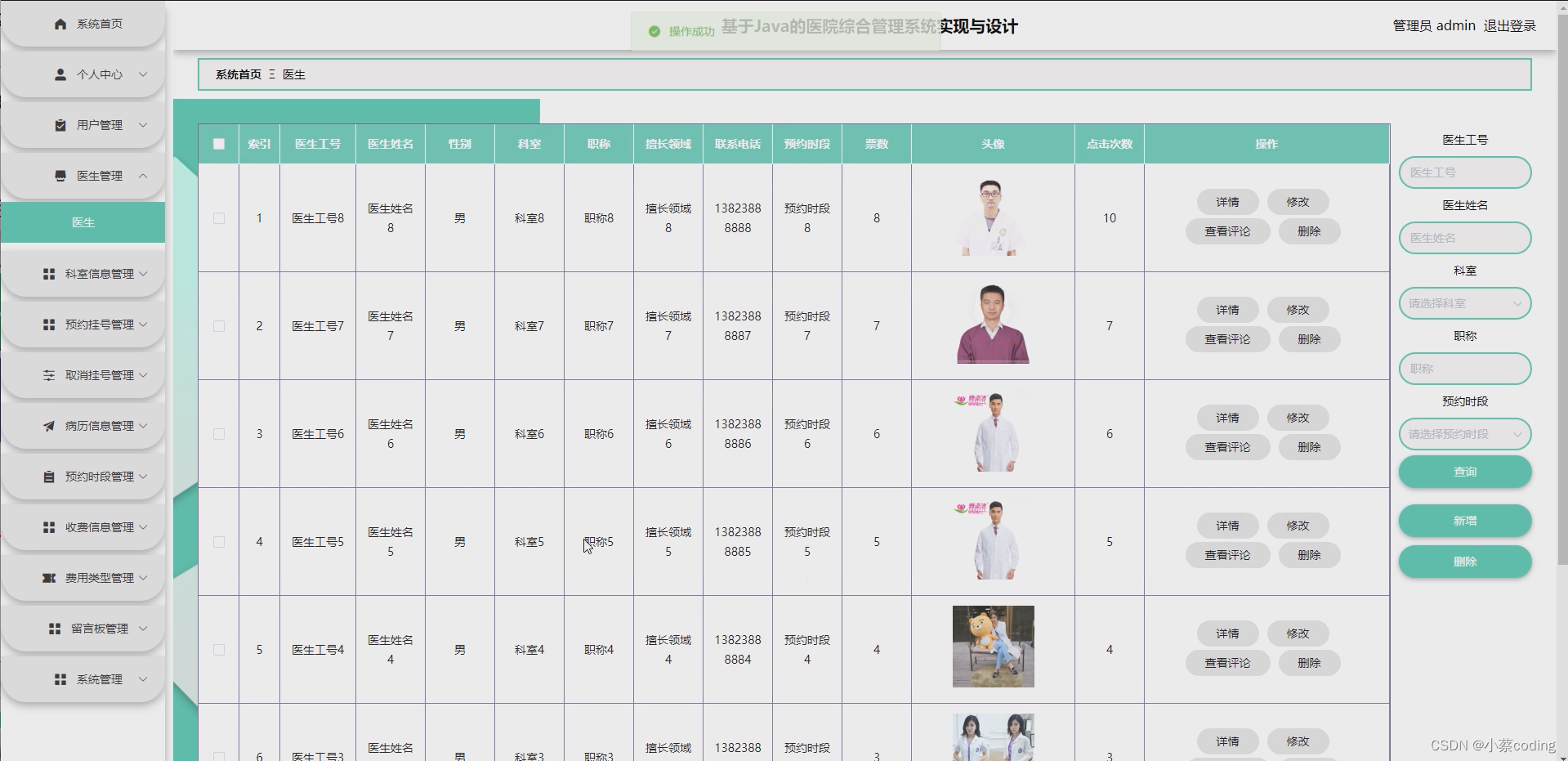Click the 新增 button
The image size is (1568, 761).
(x=1465, y=521)
